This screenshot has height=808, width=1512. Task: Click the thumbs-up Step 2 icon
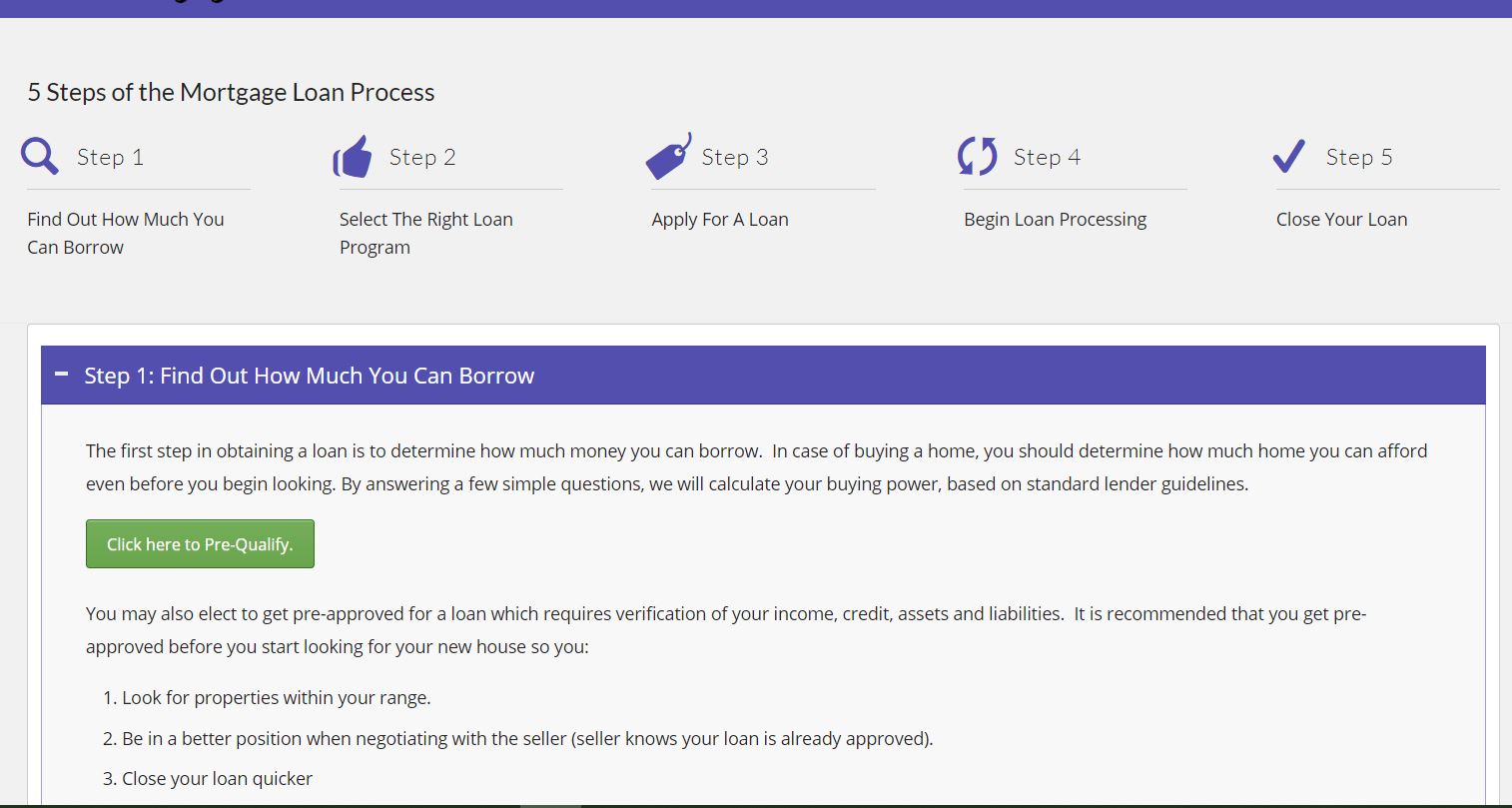coord(353,157)
